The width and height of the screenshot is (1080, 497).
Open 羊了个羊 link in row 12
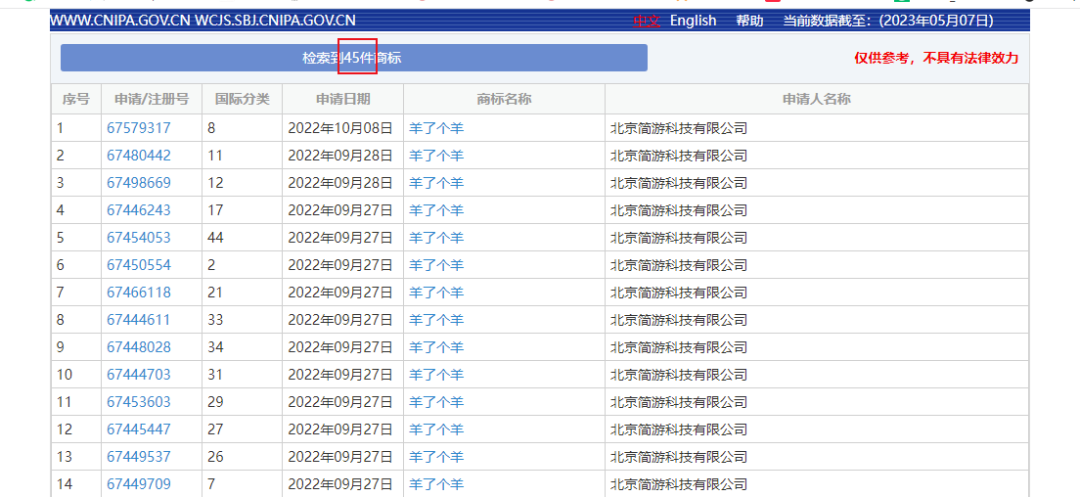point(437,430)
